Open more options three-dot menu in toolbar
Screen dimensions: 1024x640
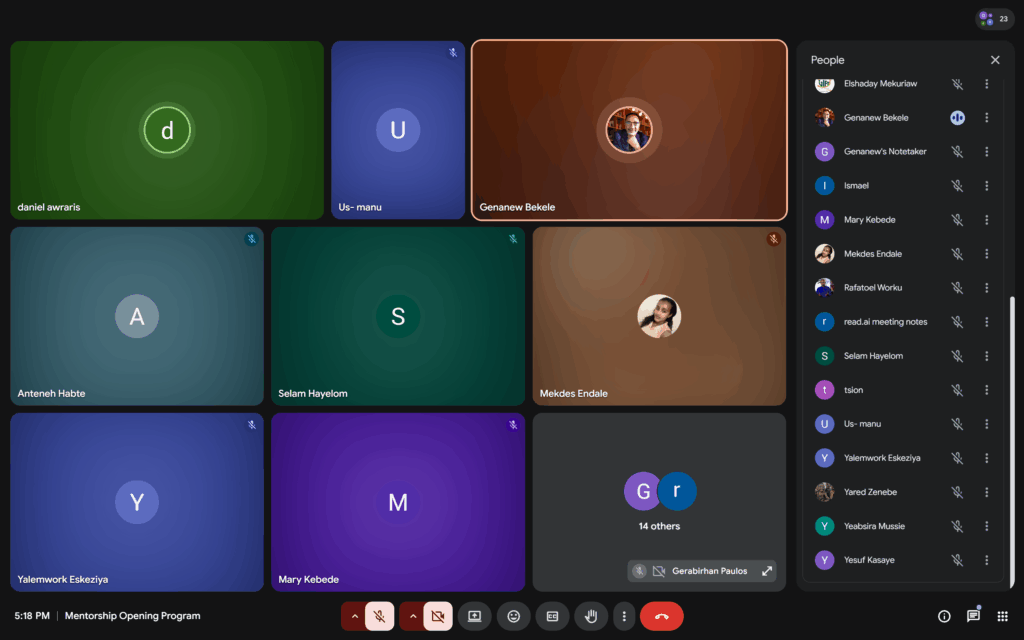(624, 616)
